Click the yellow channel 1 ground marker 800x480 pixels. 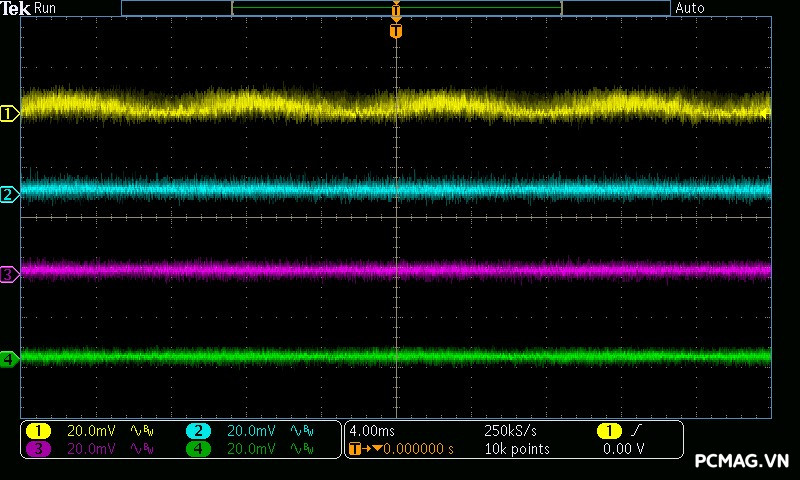pyautogui.click(x=10, y=114)
